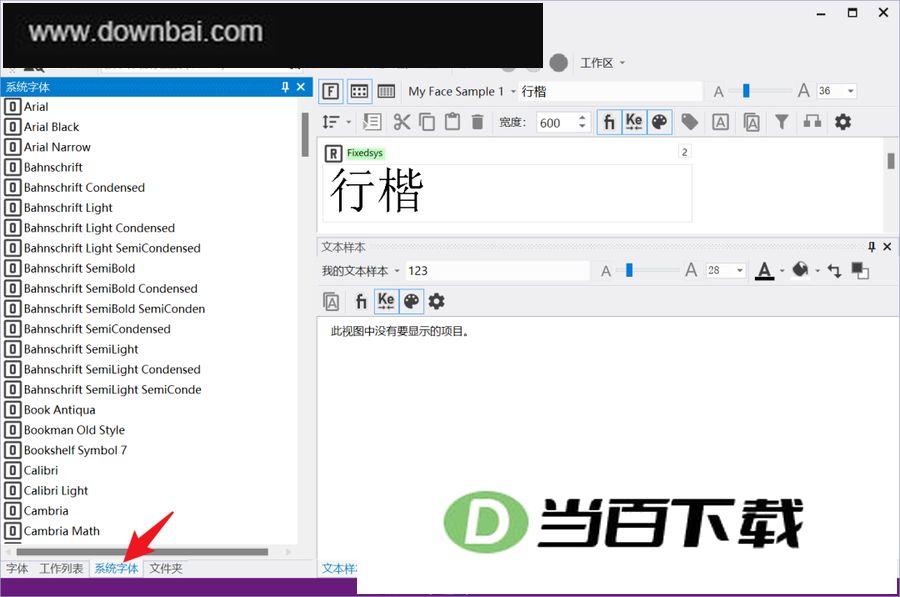Click the sort order icon
This screenshot has width=900, height=597.
pos(331,122)
